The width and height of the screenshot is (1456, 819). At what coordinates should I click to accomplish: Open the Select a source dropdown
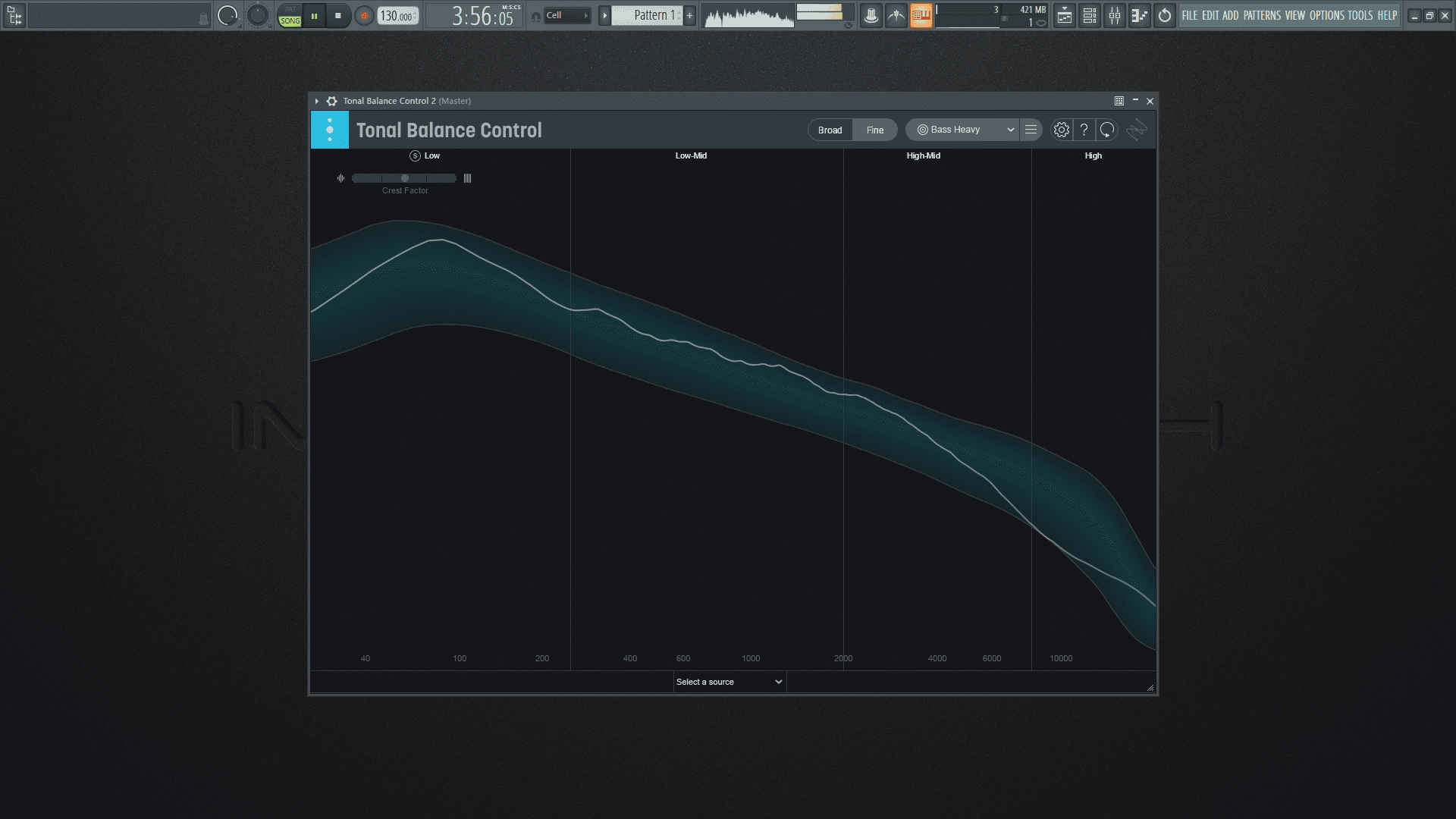(x=730, y=682)
